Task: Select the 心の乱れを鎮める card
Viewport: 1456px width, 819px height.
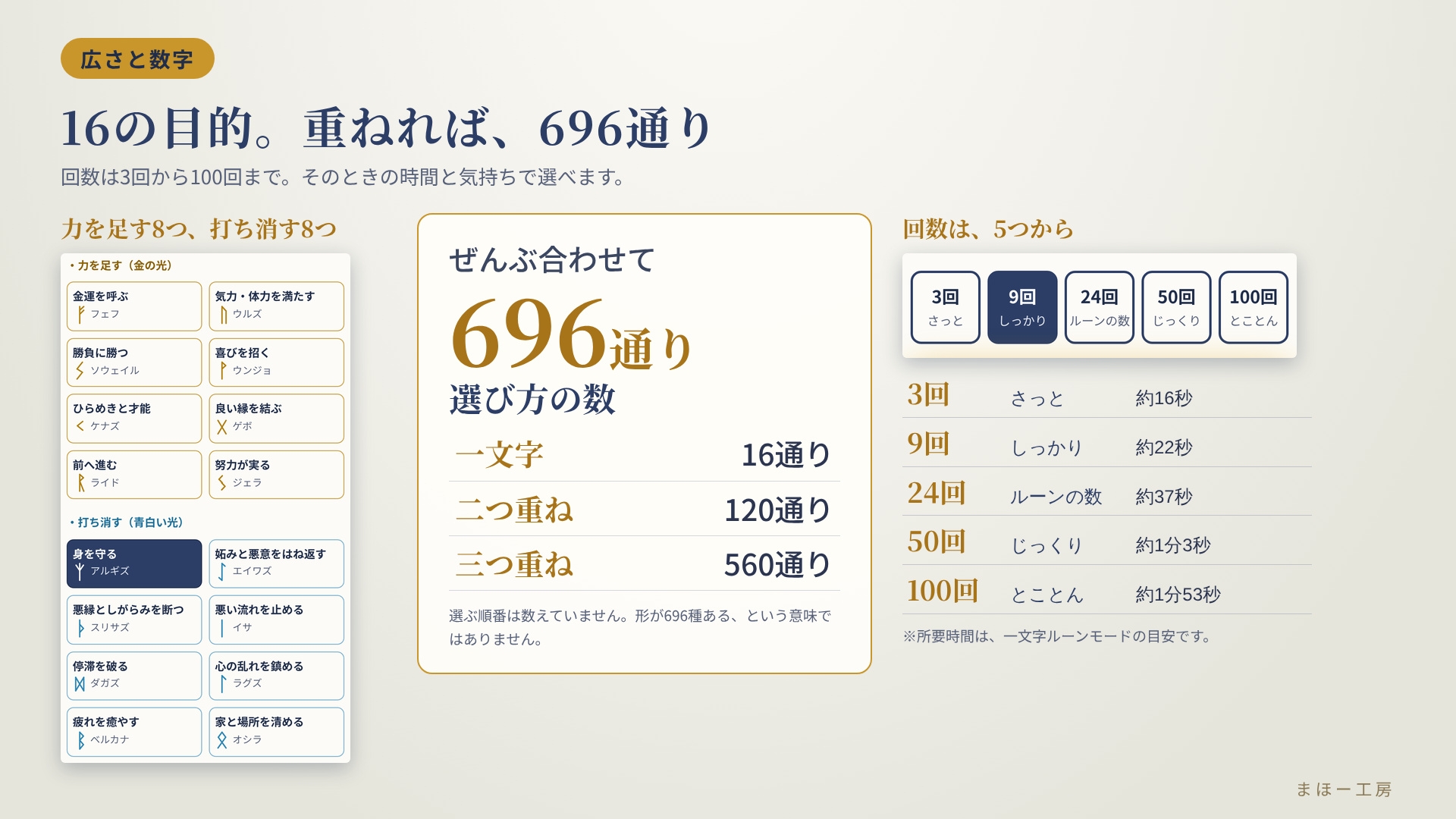Action: 277,676
